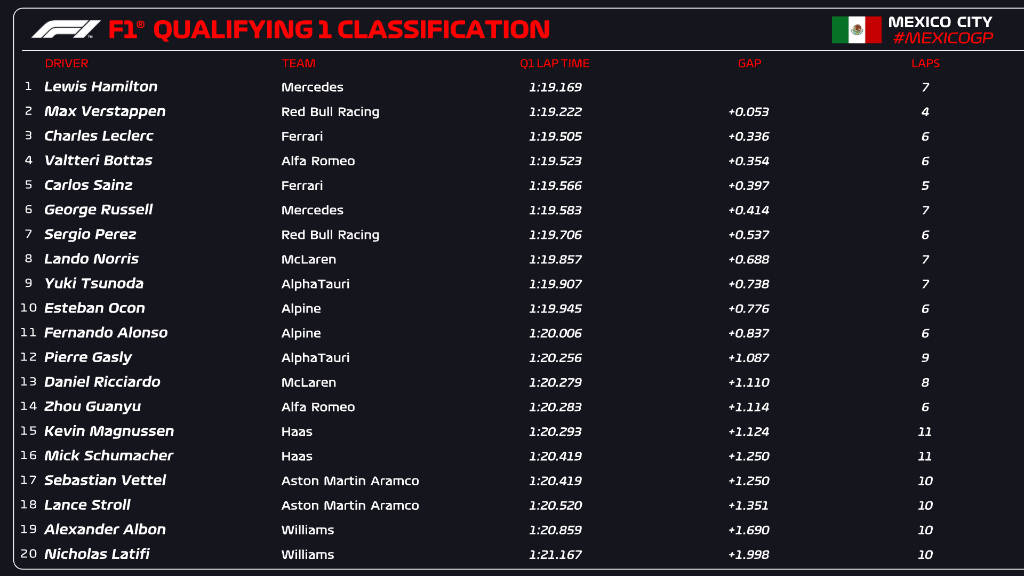
Task: Select driver Lewis Hamilton
Action: coord(101,87)
